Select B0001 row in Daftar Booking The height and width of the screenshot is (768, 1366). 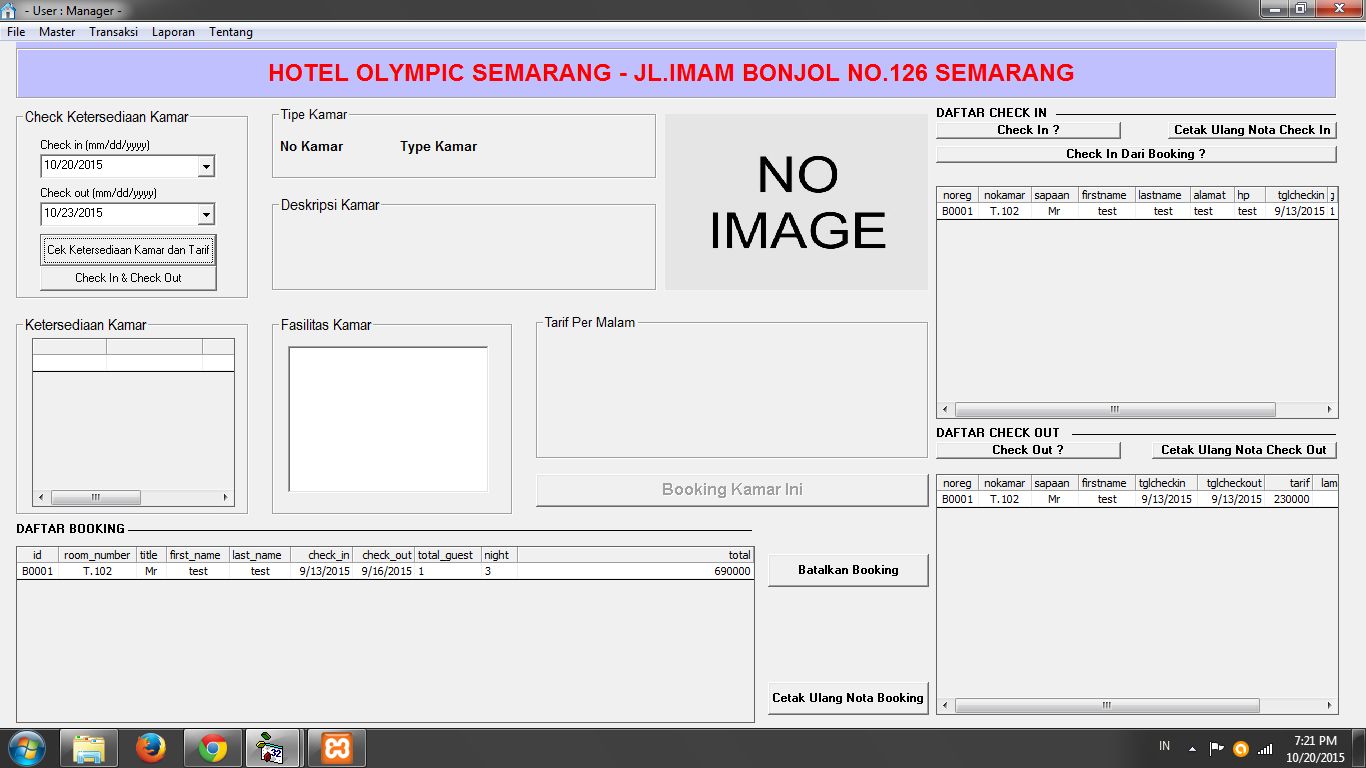(x=385, y=571)
